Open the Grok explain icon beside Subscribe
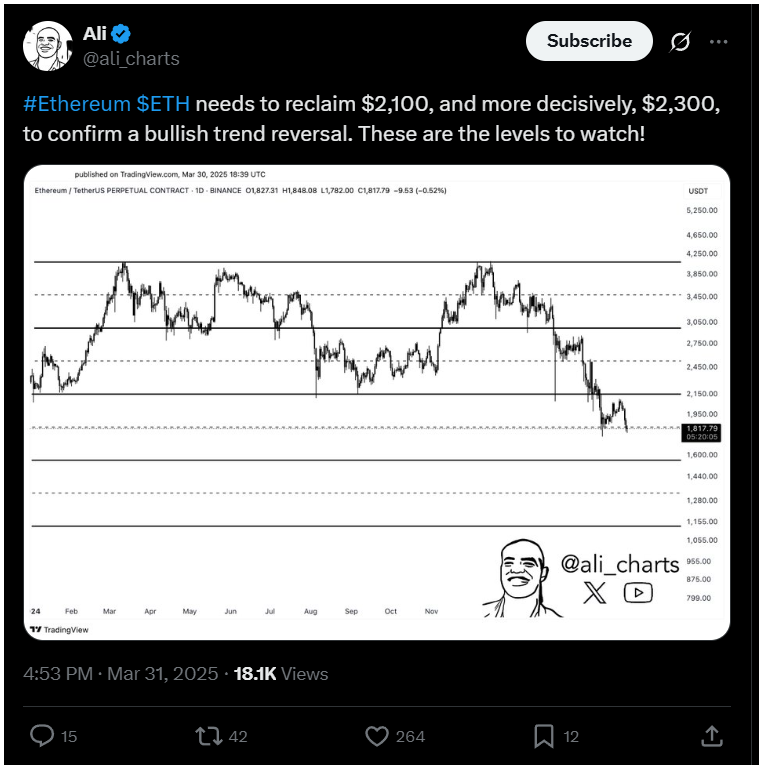Image resolution: width=763 pixels, height=769 pixels. pos(681,42)
